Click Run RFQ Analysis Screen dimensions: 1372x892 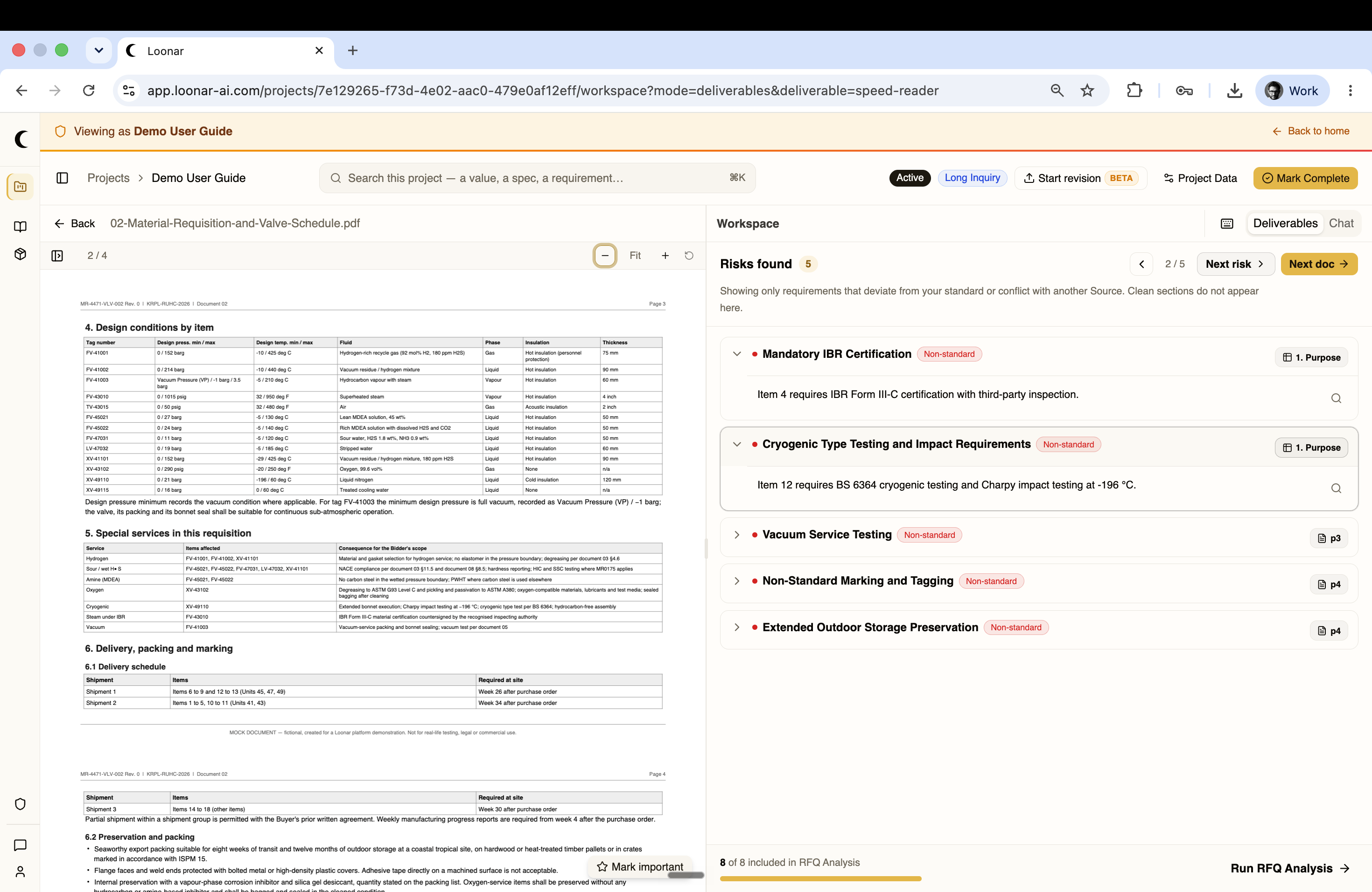coord(1290,868)
